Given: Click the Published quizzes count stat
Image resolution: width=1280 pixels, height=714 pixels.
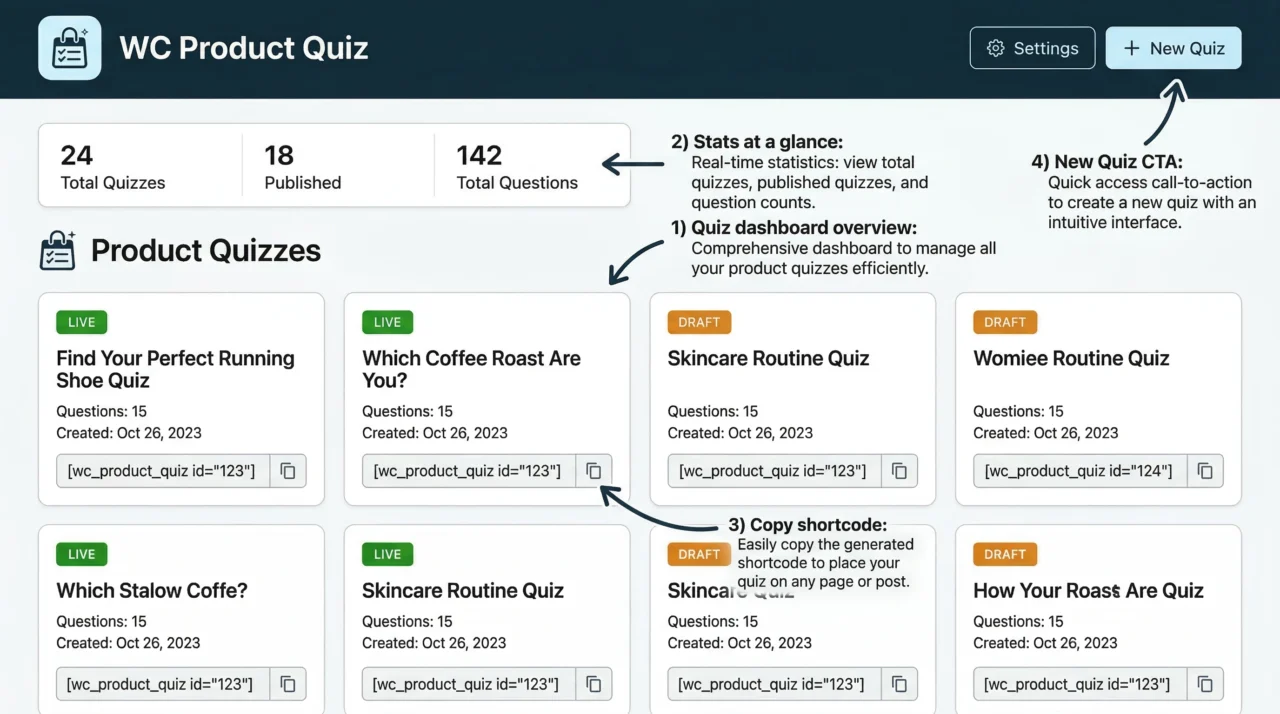Looking at the screenshot, I should click(302, 167).
